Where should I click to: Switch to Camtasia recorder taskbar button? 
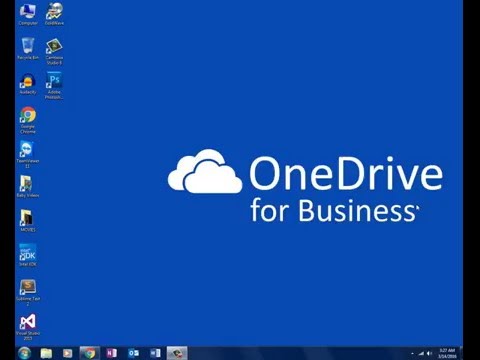click(177, 353)
